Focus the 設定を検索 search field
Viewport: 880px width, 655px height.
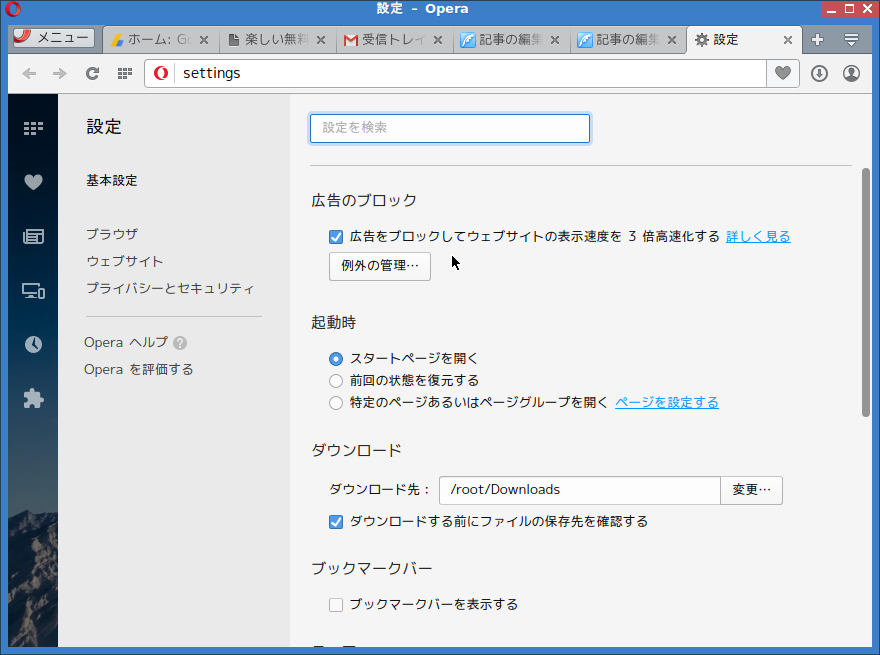coord(450,129)
